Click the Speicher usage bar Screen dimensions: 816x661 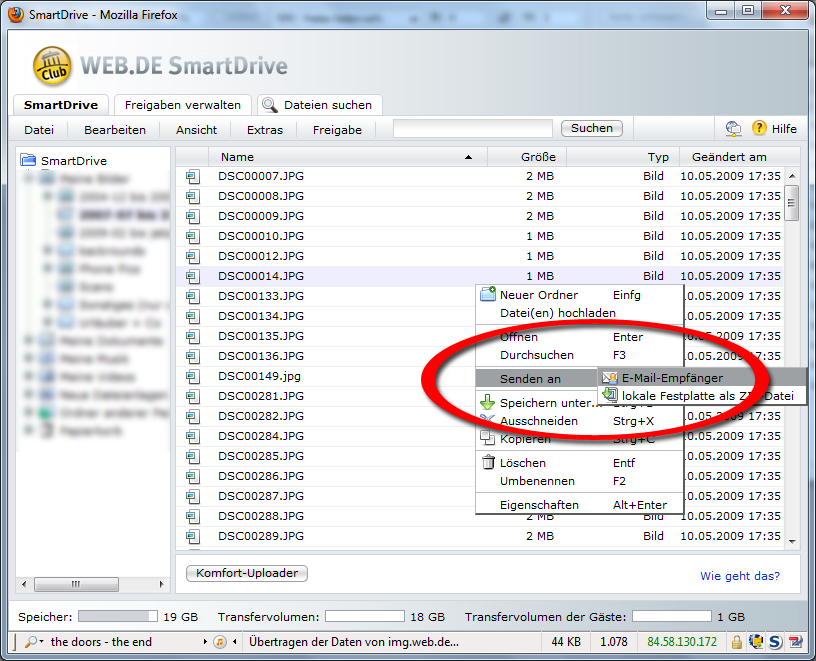[x=118, y=616]
